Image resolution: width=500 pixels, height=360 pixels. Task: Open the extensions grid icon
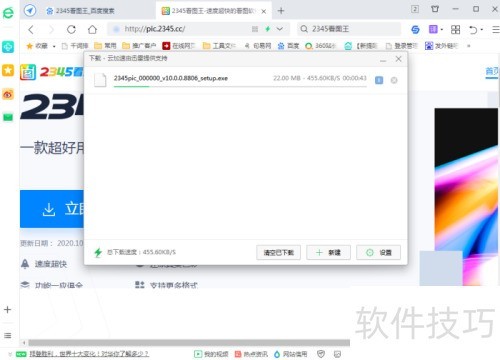tap(455, 30)
